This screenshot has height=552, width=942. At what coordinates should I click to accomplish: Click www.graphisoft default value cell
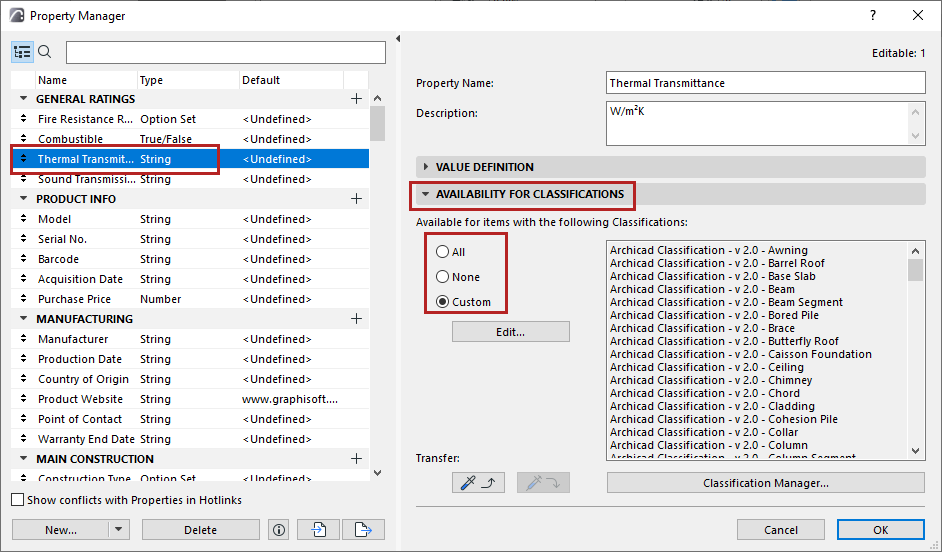[x=290, y=399]
